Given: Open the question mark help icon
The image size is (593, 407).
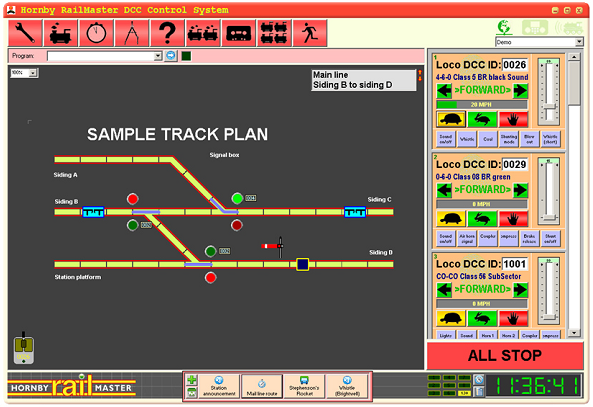Looking at the screenshot, I should coord(167,33).
